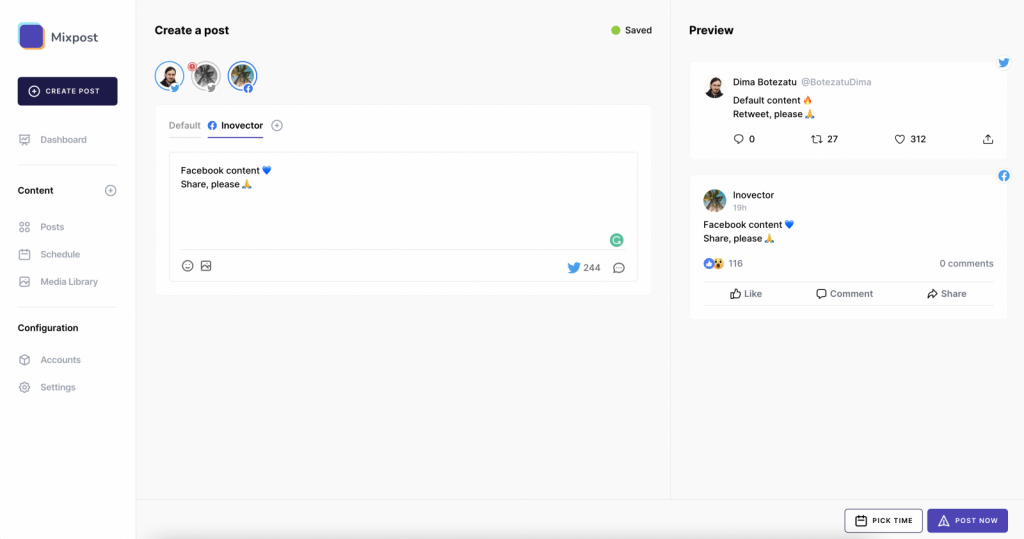Click Share in Facebook preview
The image size is (1024, 539).
[x=946, y=294]
